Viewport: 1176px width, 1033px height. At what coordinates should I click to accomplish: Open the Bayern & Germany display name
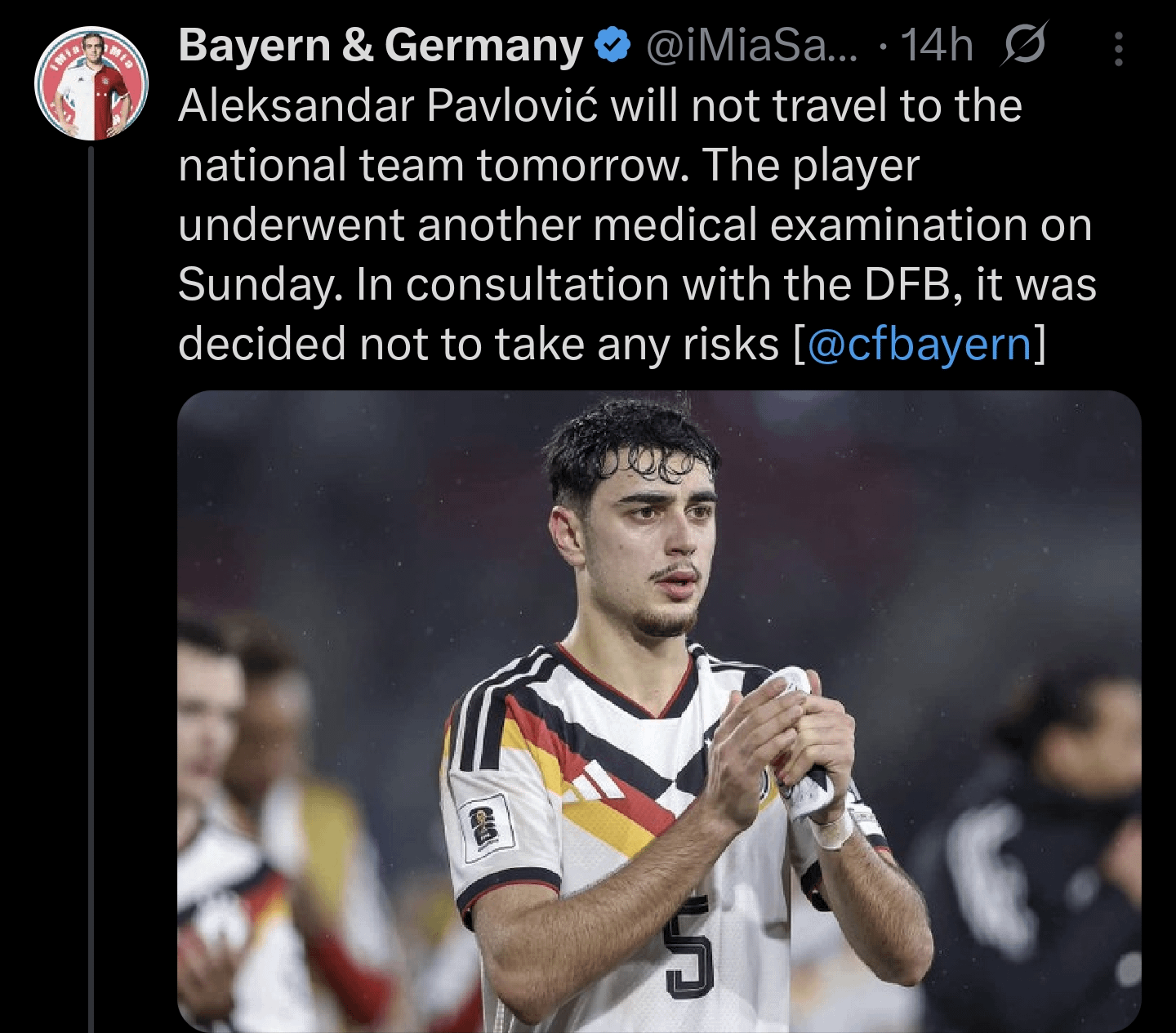coord(381,45)
